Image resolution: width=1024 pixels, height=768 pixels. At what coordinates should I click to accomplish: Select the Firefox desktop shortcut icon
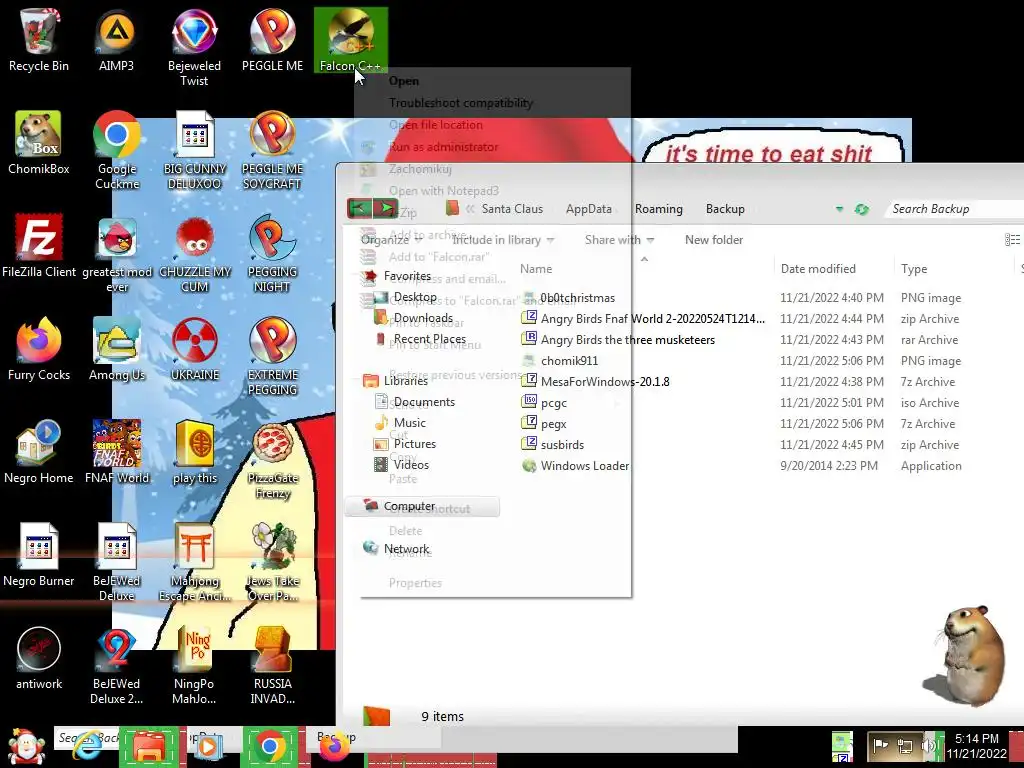click(39, 350)
